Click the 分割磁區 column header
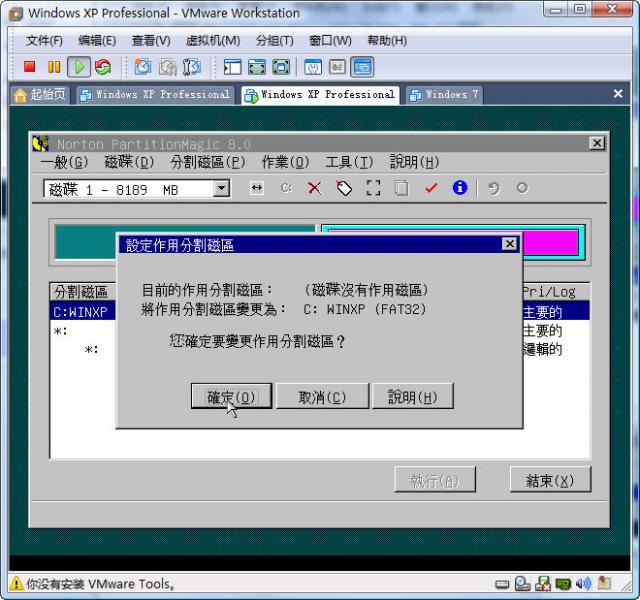Viewport: 640px width, 600px height. [x=83, y=292]
